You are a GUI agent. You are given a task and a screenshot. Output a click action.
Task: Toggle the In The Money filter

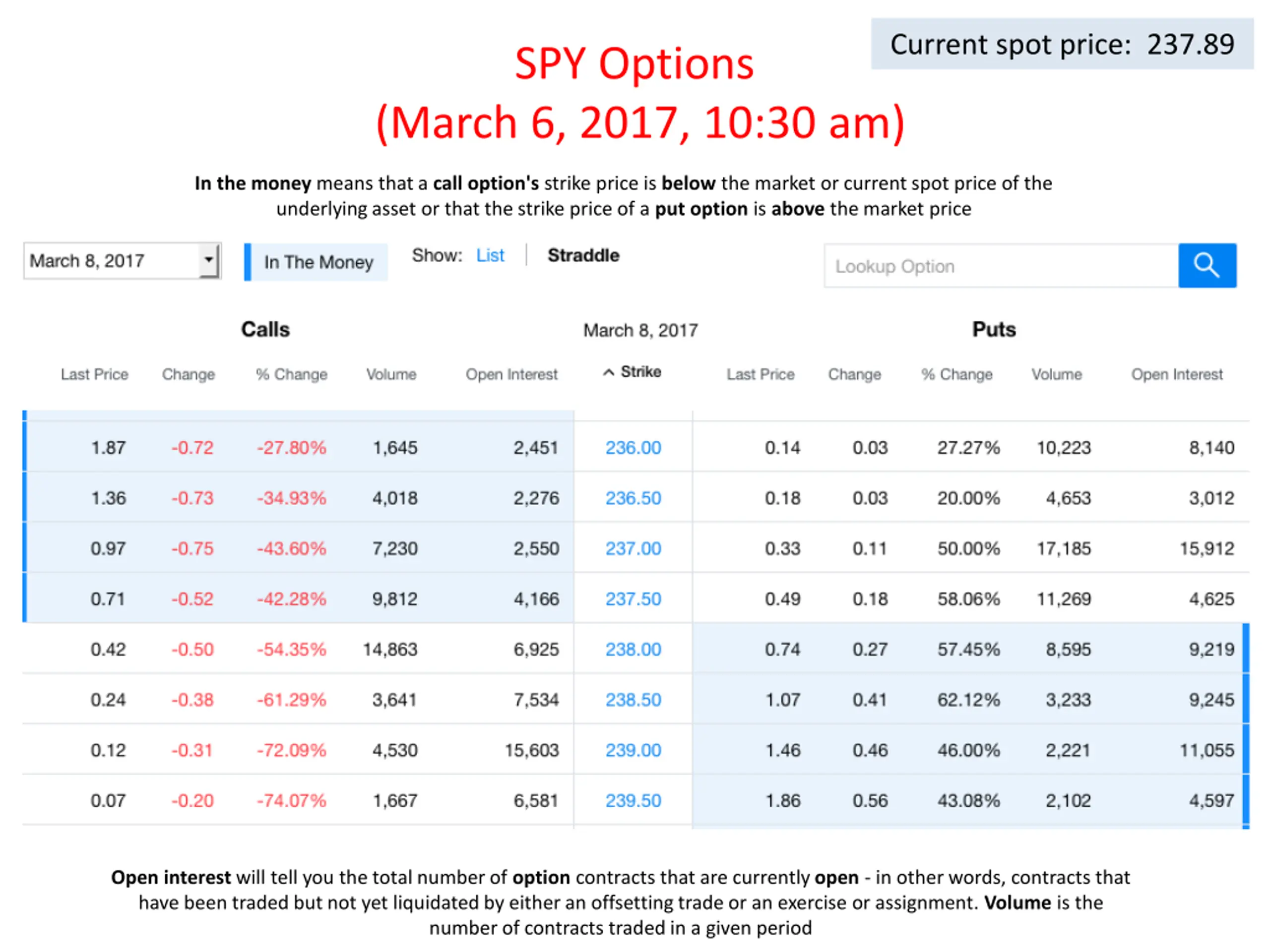tap(317, 262)
